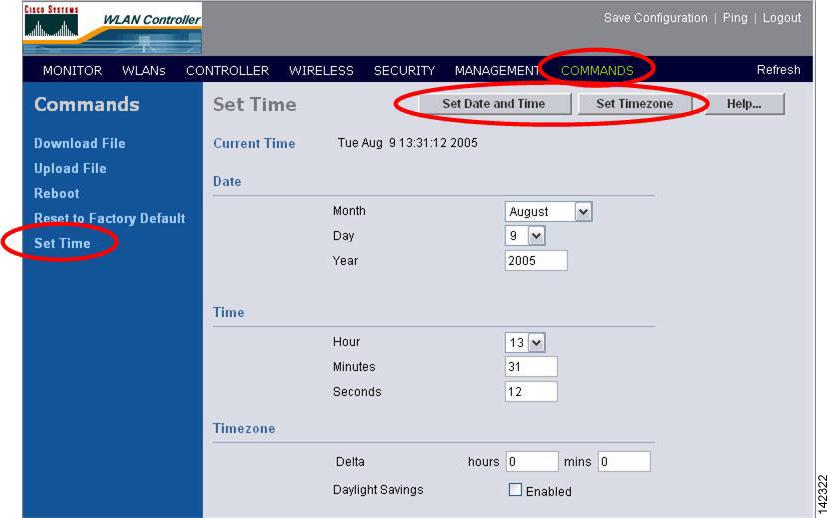Select Set Time in the sidebar

click(62, 243)
